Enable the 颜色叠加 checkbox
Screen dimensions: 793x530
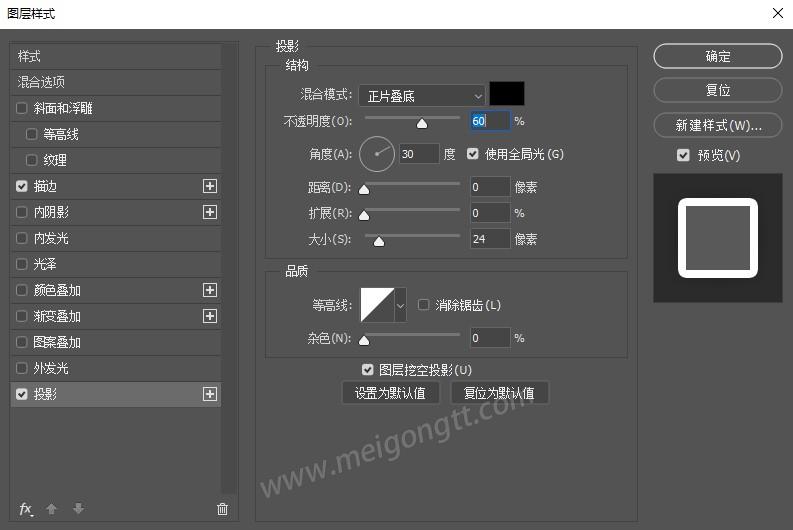coord(21,290)
